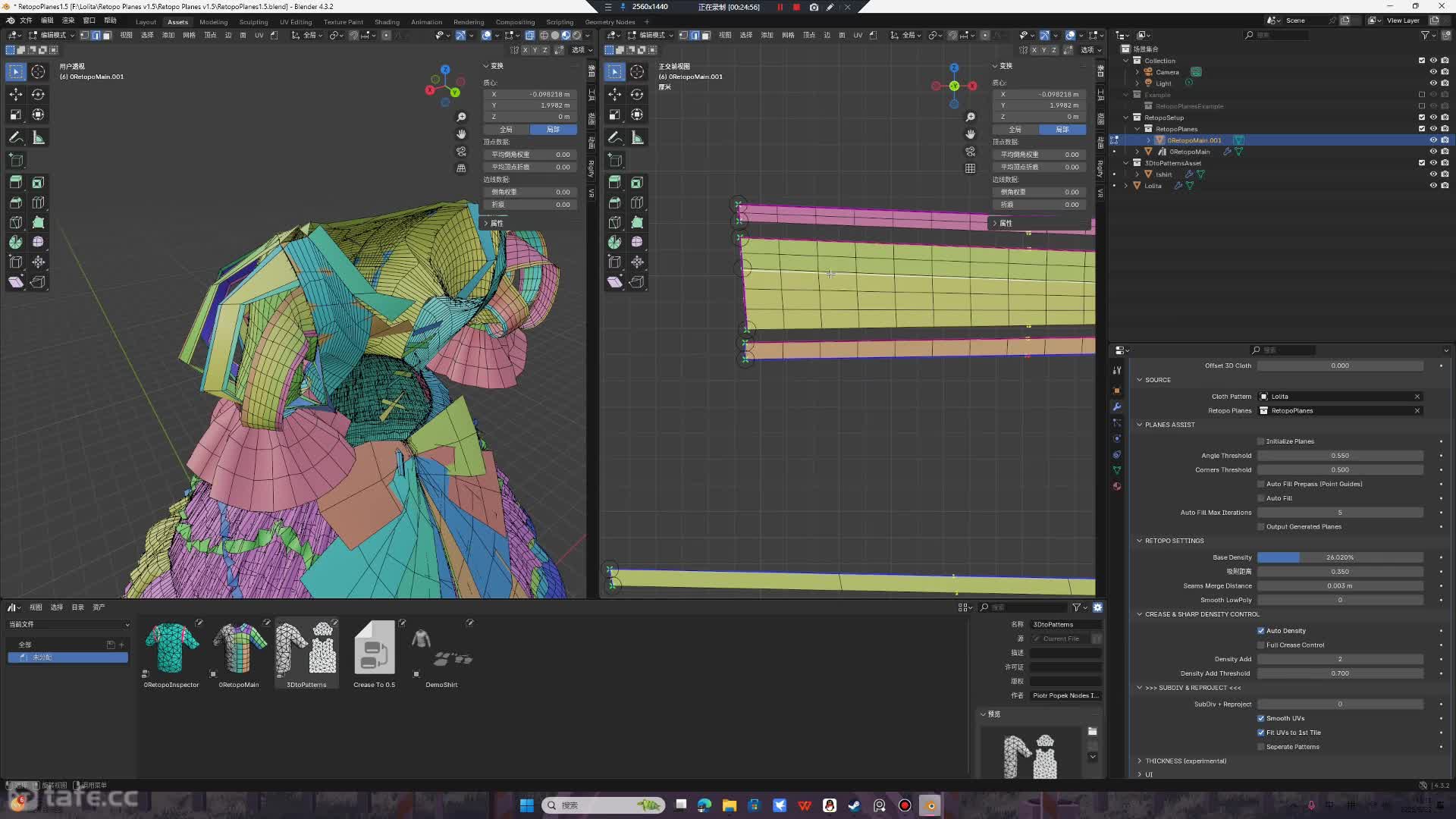The height and width of the screenshot is (819, 1456).
Task: Select the Poly Build tool in left viewport
Action: pyautogui.click(x=38, y=222)
